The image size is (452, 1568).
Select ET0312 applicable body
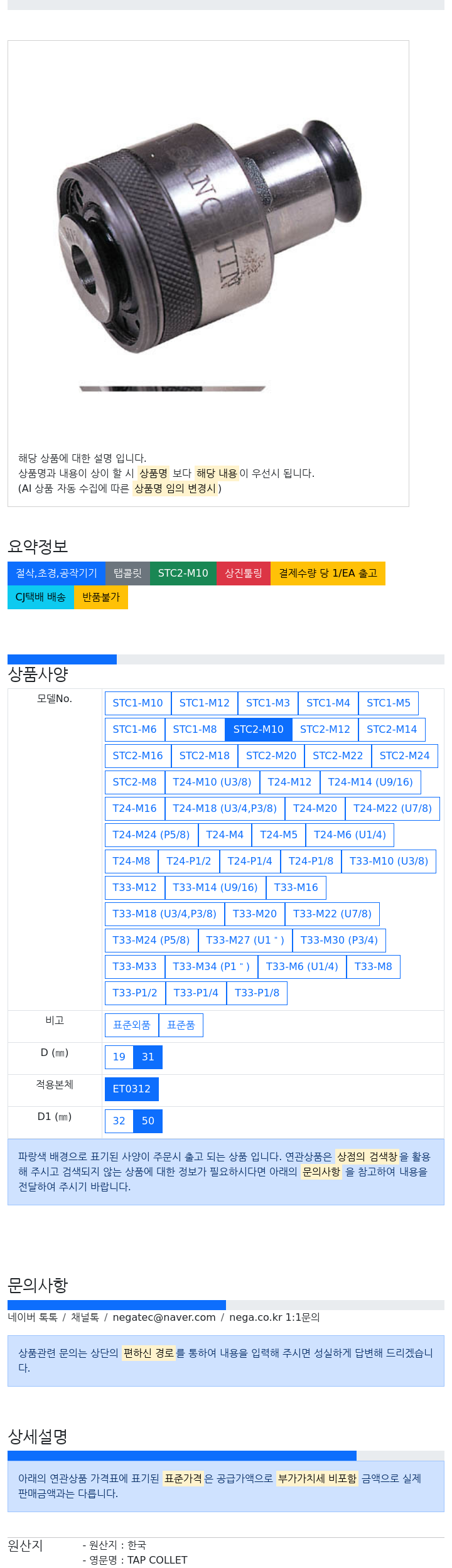click(x=131, y=1089)
